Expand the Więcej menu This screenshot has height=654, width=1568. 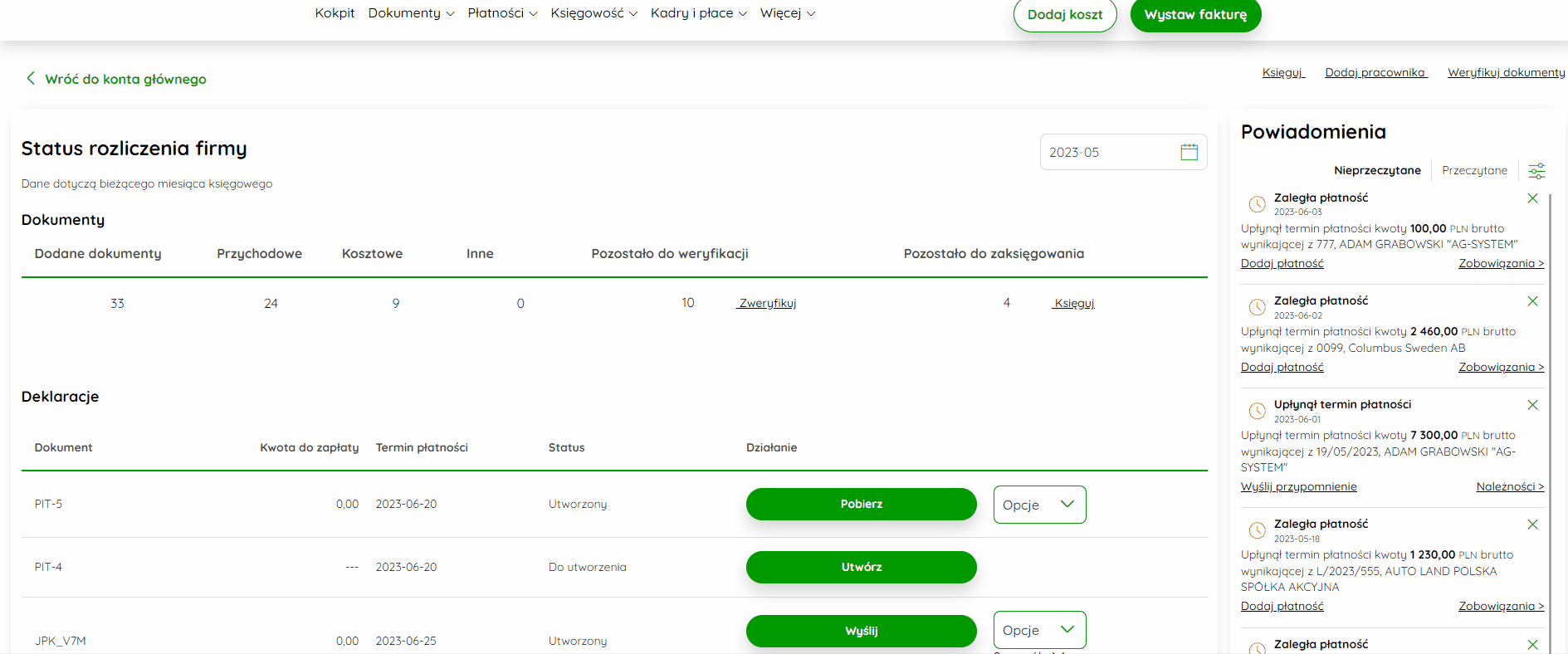[x=787, y=13]
